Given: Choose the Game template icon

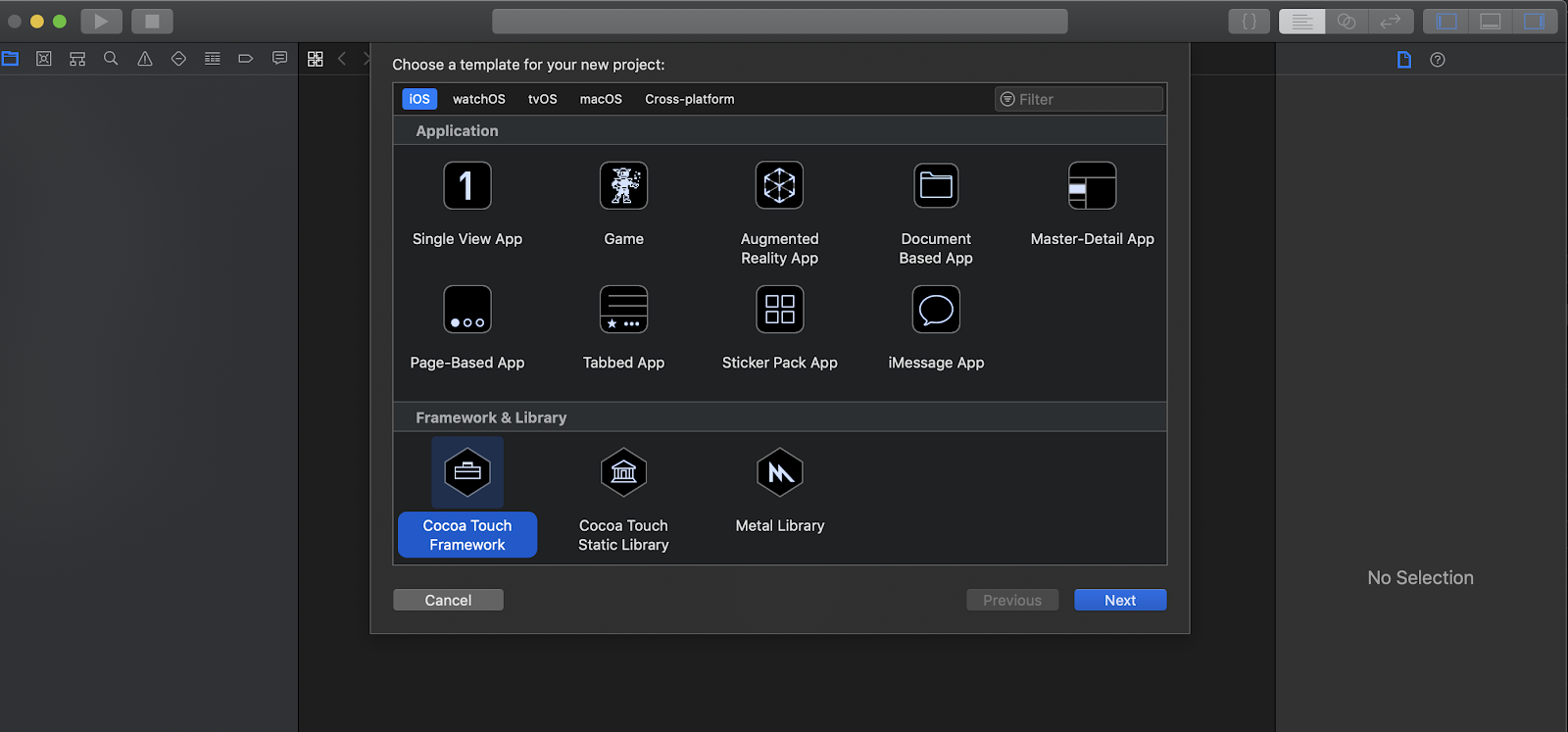Looking at the screenshot, I should [623, 185].
